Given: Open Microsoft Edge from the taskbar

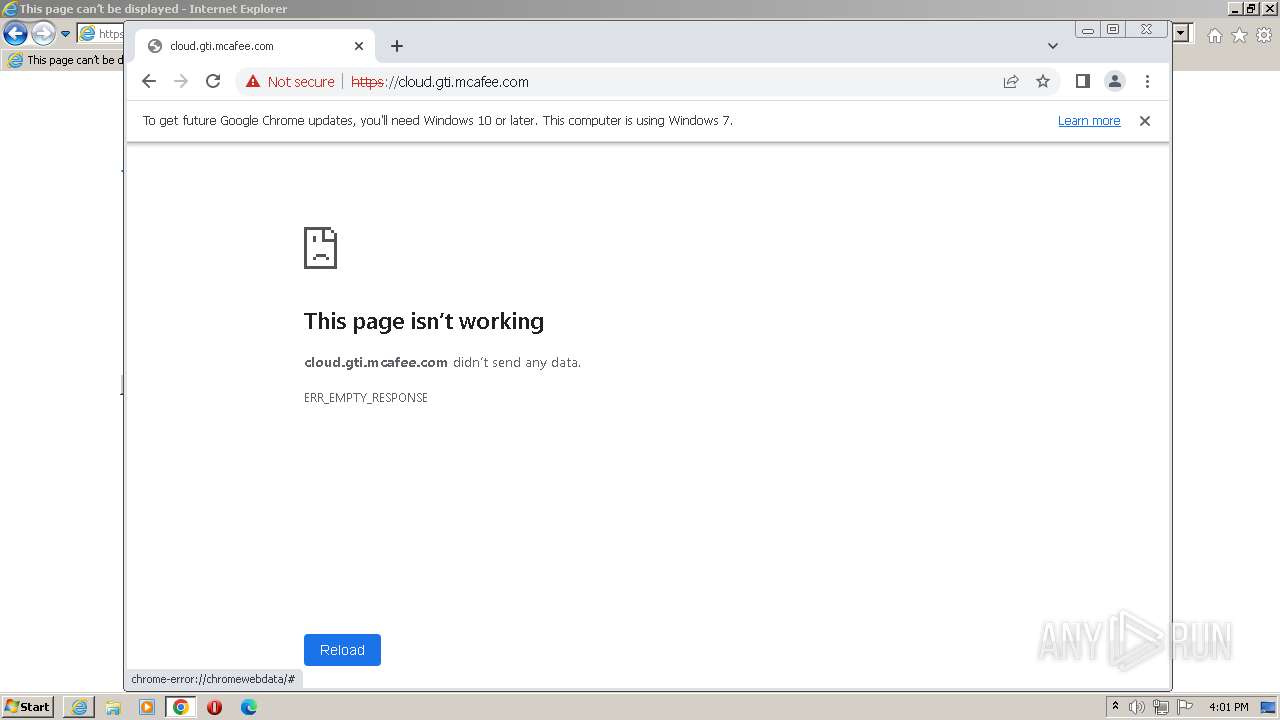Looking at the screenshot, I should click(x=249, y=707).
